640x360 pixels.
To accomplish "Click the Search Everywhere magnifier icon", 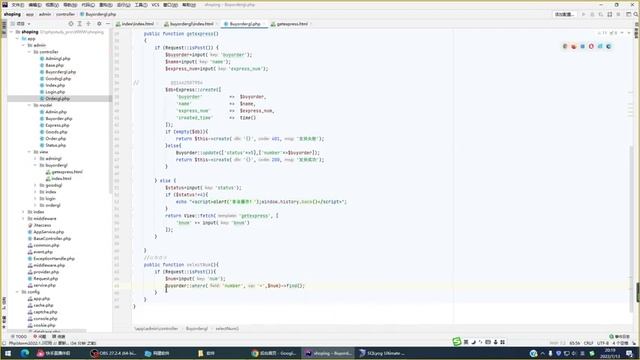I will [x=636, y=14].
